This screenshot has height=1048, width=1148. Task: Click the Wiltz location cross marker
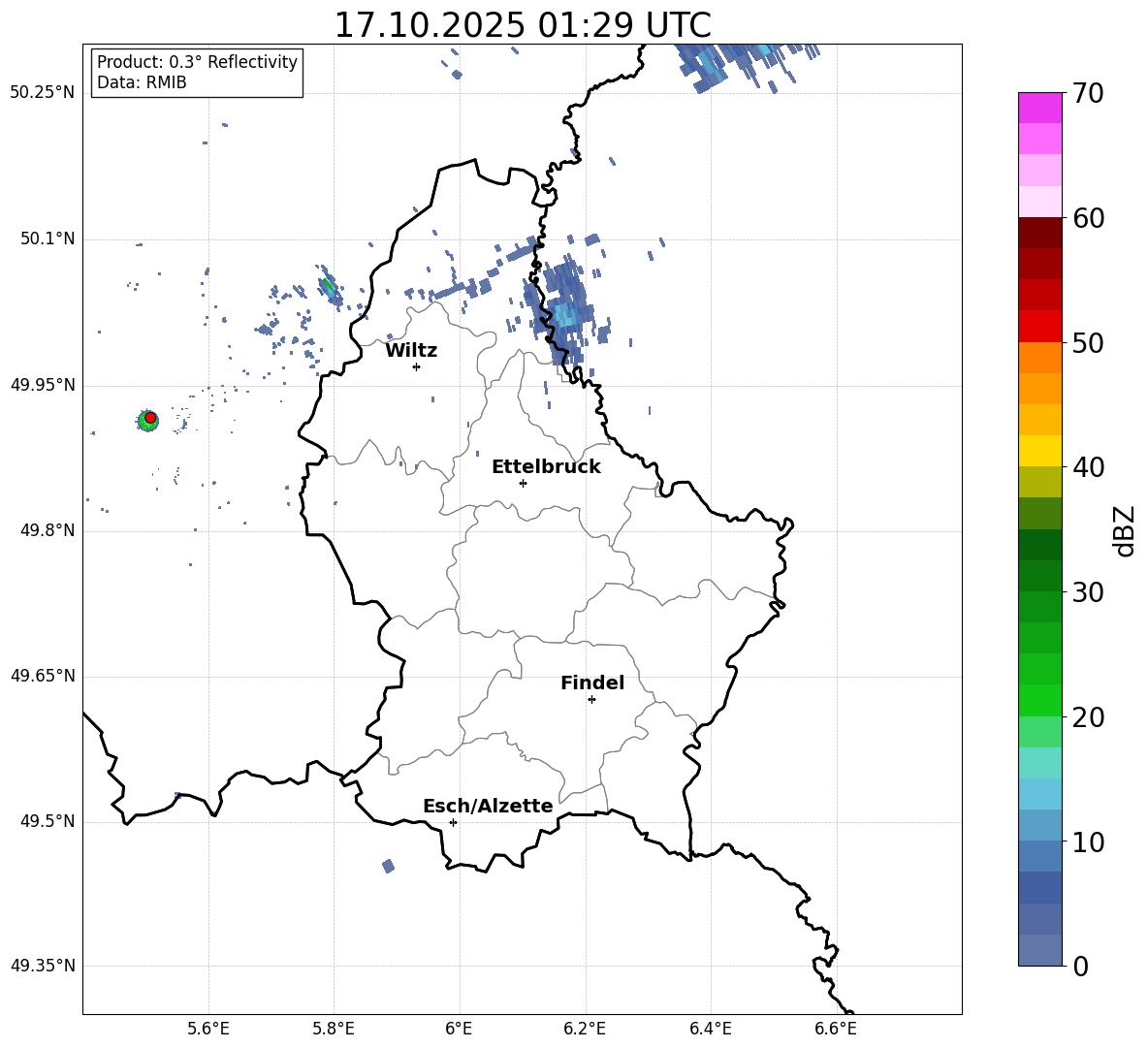[416, 366]
